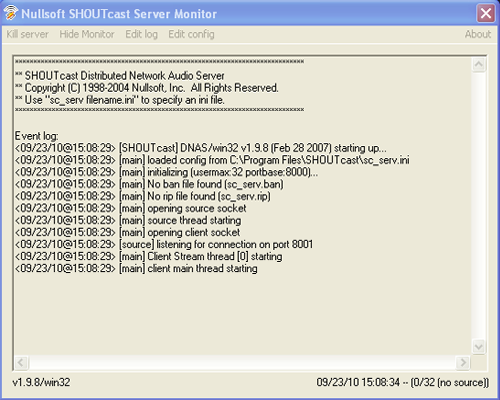Open the About menu item
The height and width of the screenshot is (400, 500).
point(478,34)
